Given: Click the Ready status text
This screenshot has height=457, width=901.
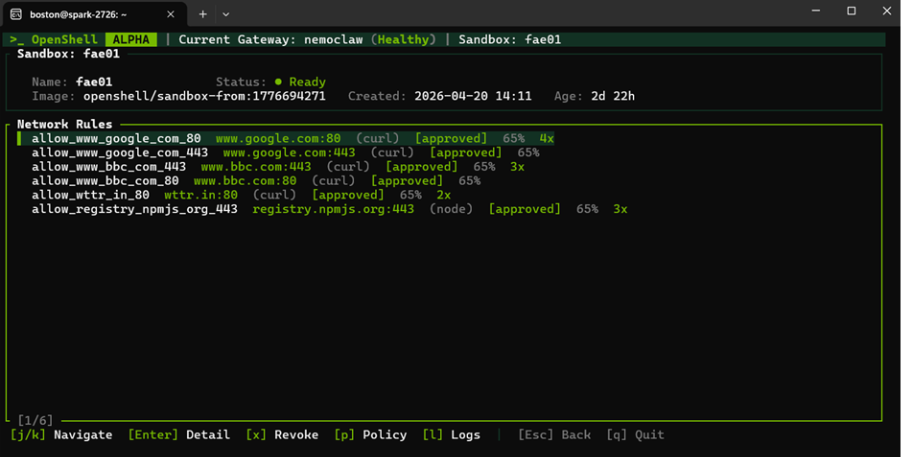Looking at the screenshot, I should pos(307,82).
